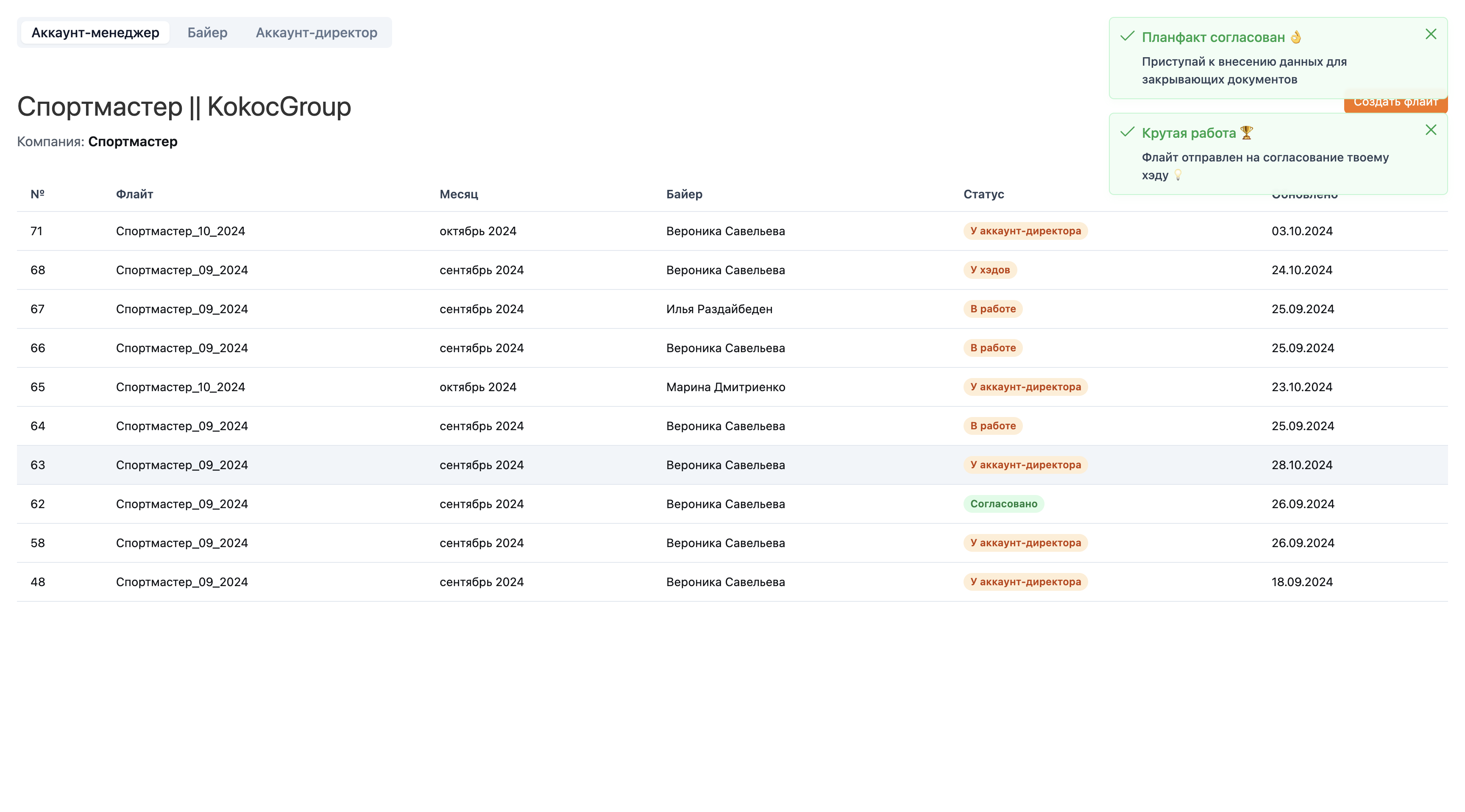Select row number 64

coord(732,426)
